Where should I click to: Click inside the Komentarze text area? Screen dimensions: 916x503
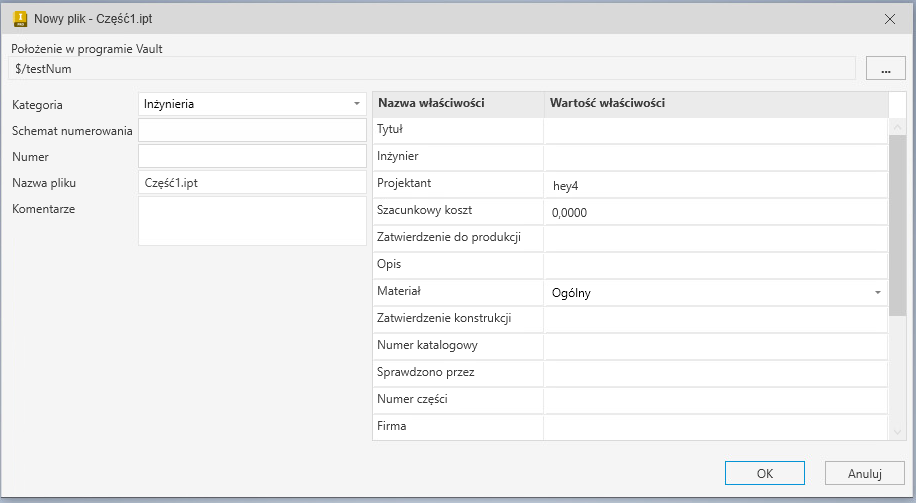(253, 220)
